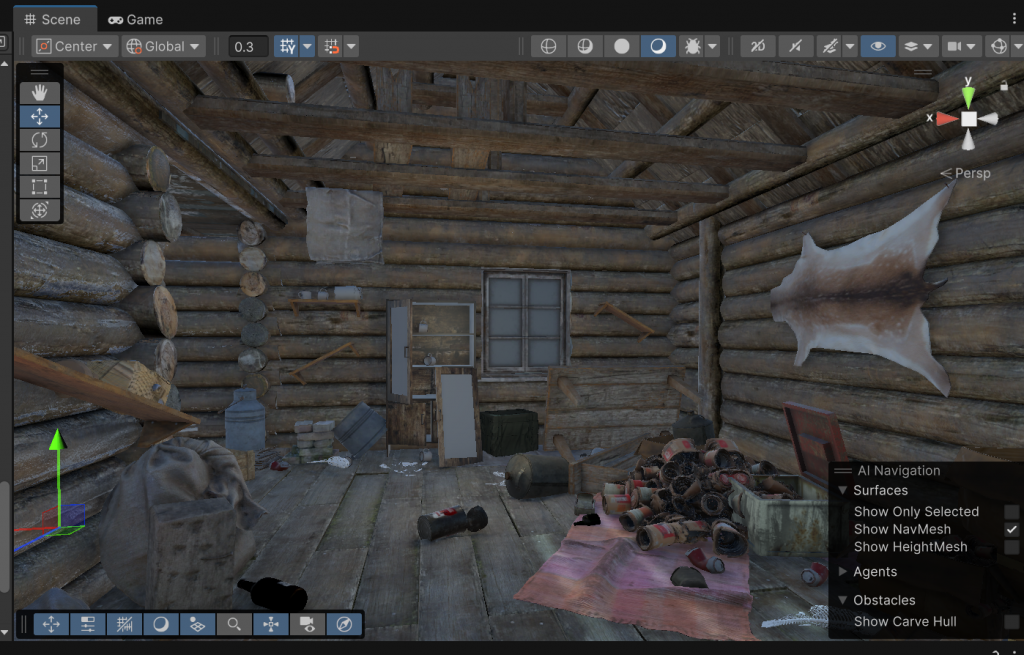Click the bug debug draw mode icon
The height and width of the screenshot is (655, 1024).
[x=691, y=46]
